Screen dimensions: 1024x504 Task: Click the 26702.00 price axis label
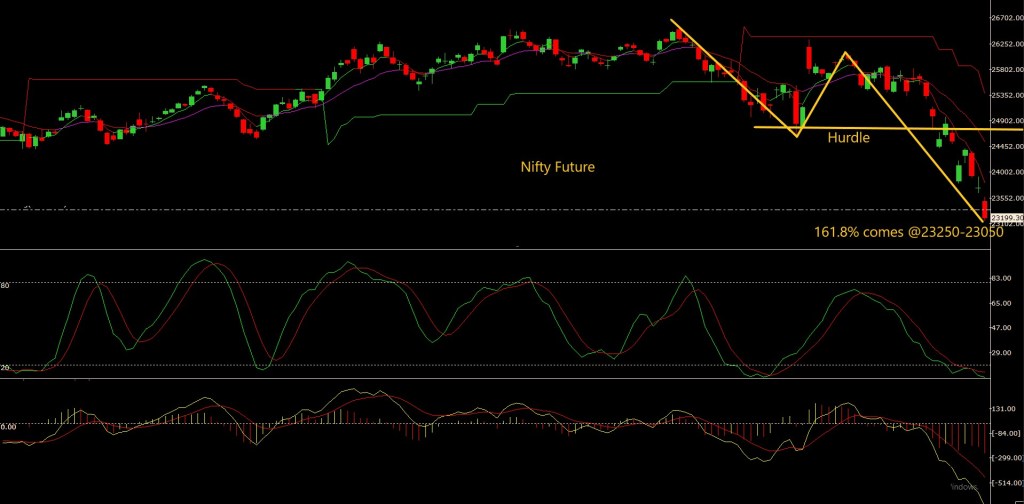point(1004,18)
